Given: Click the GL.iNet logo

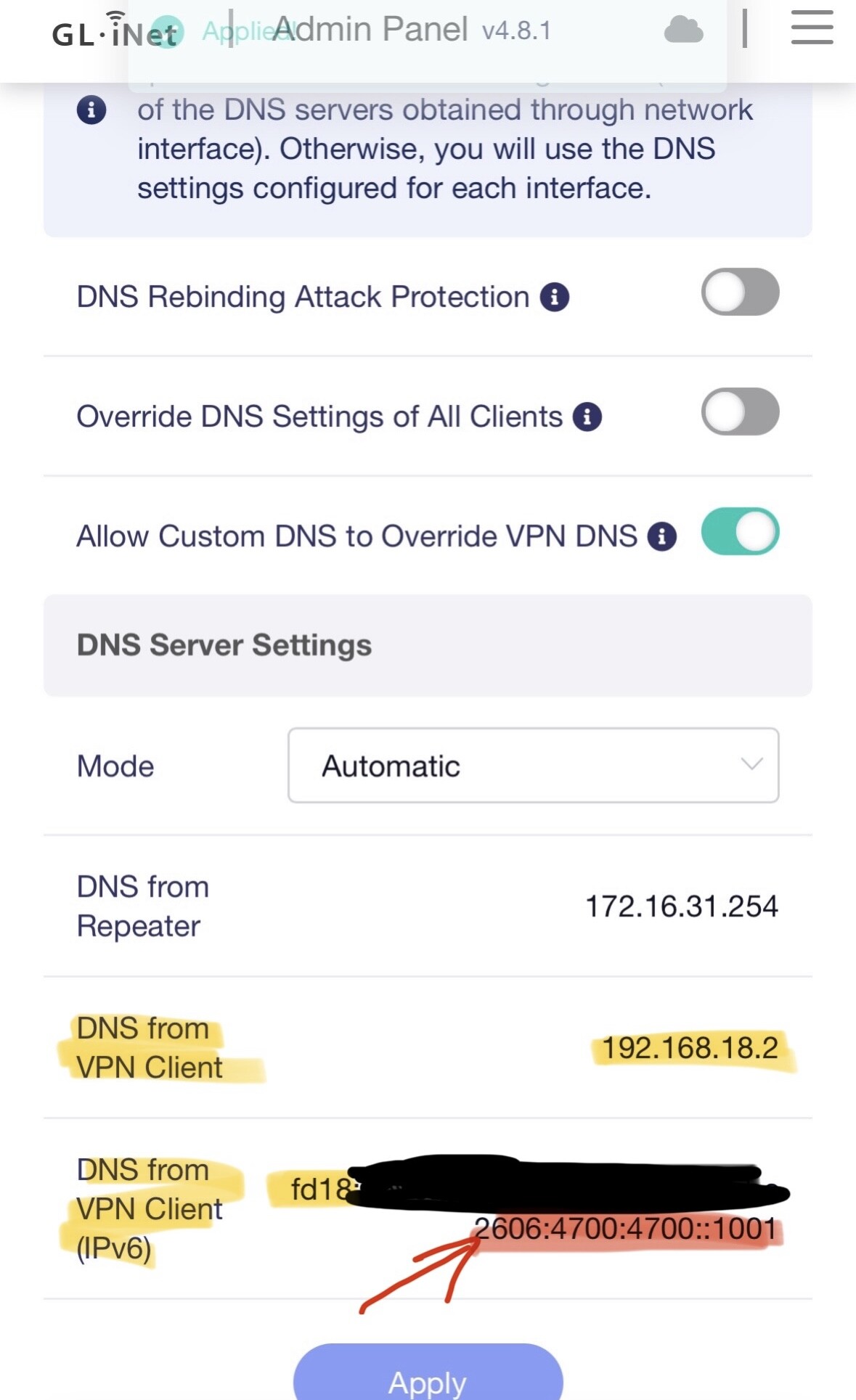Looking at the screenshot, I should pyautogui.click(x=115, y=32).
